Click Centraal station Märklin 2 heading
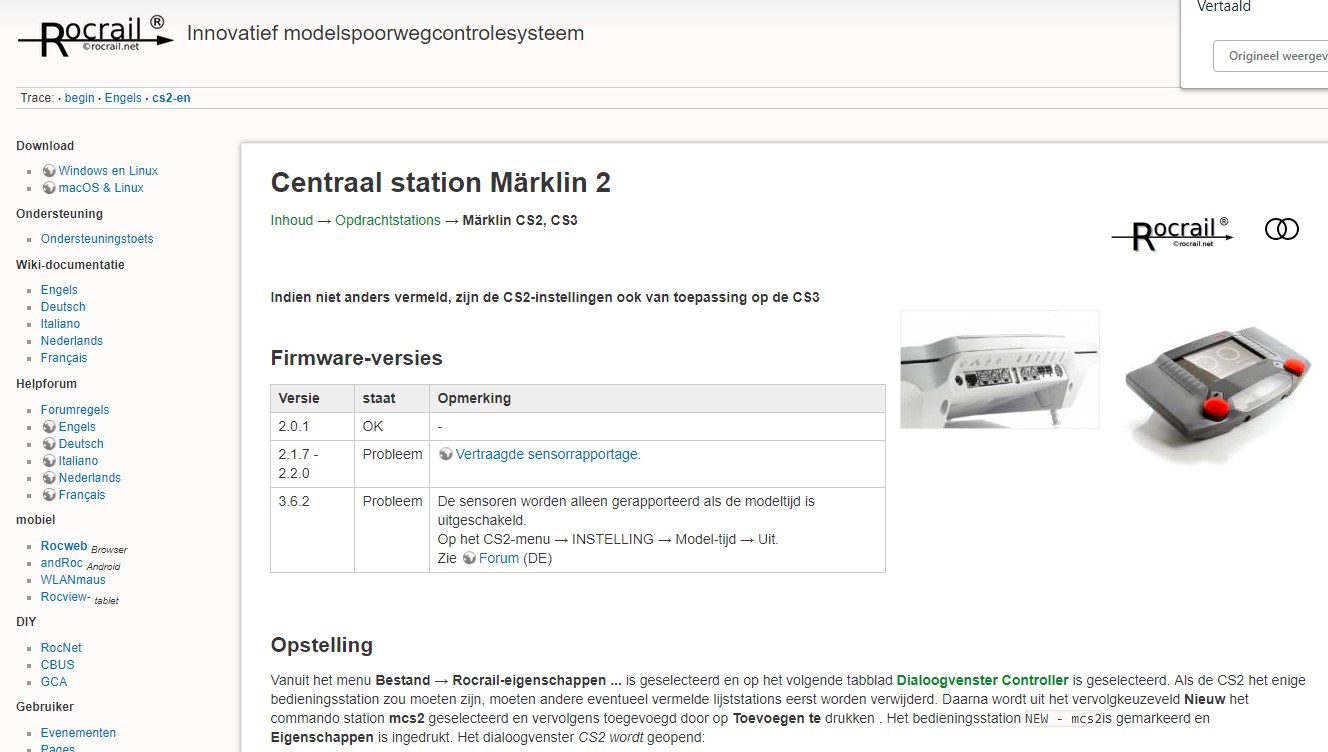Image resolution: width=1328 pixels, height=752 pixels. click(x=440, y=183)
